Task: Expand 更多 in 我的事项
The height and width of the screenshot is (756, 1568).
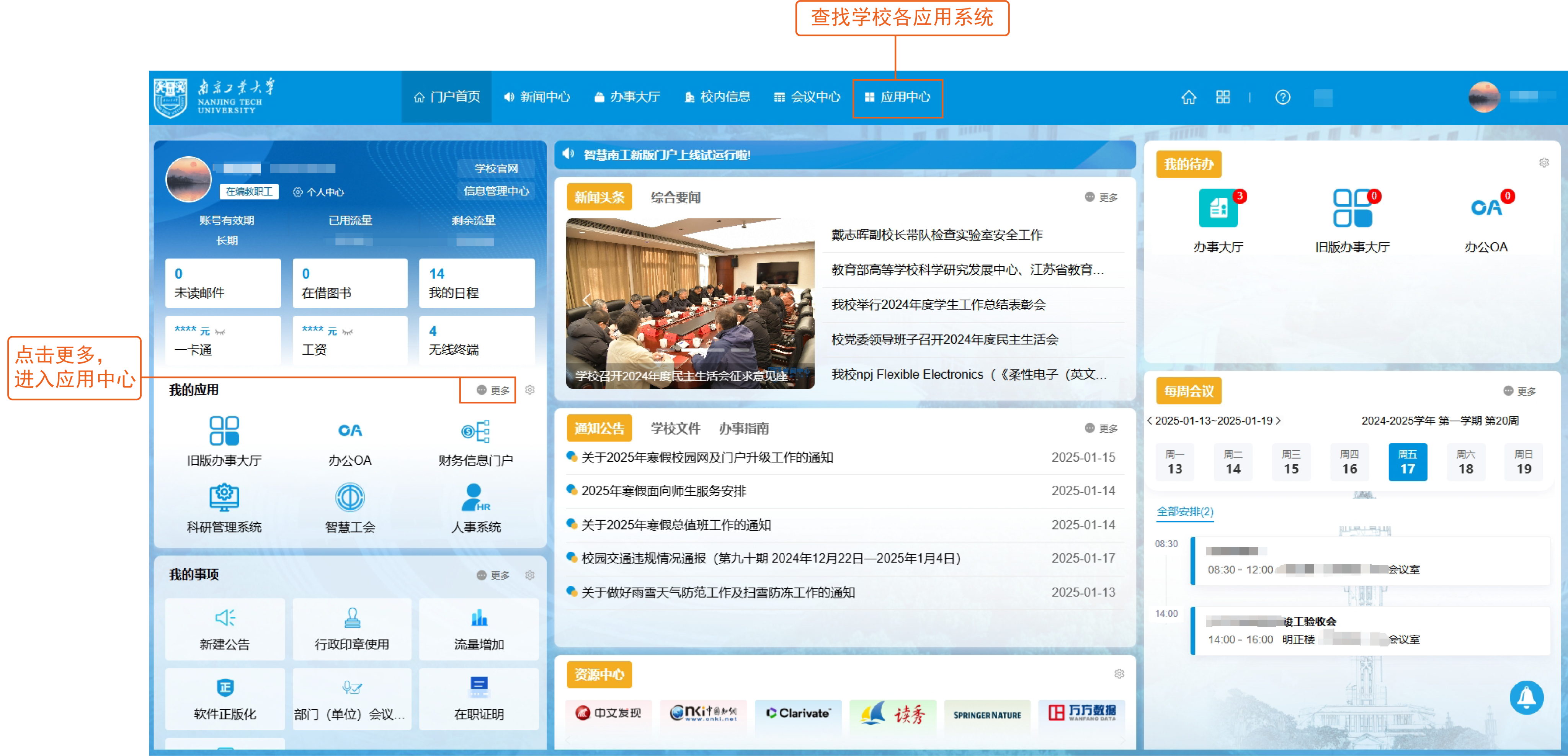Action: [x=493, y=575]
